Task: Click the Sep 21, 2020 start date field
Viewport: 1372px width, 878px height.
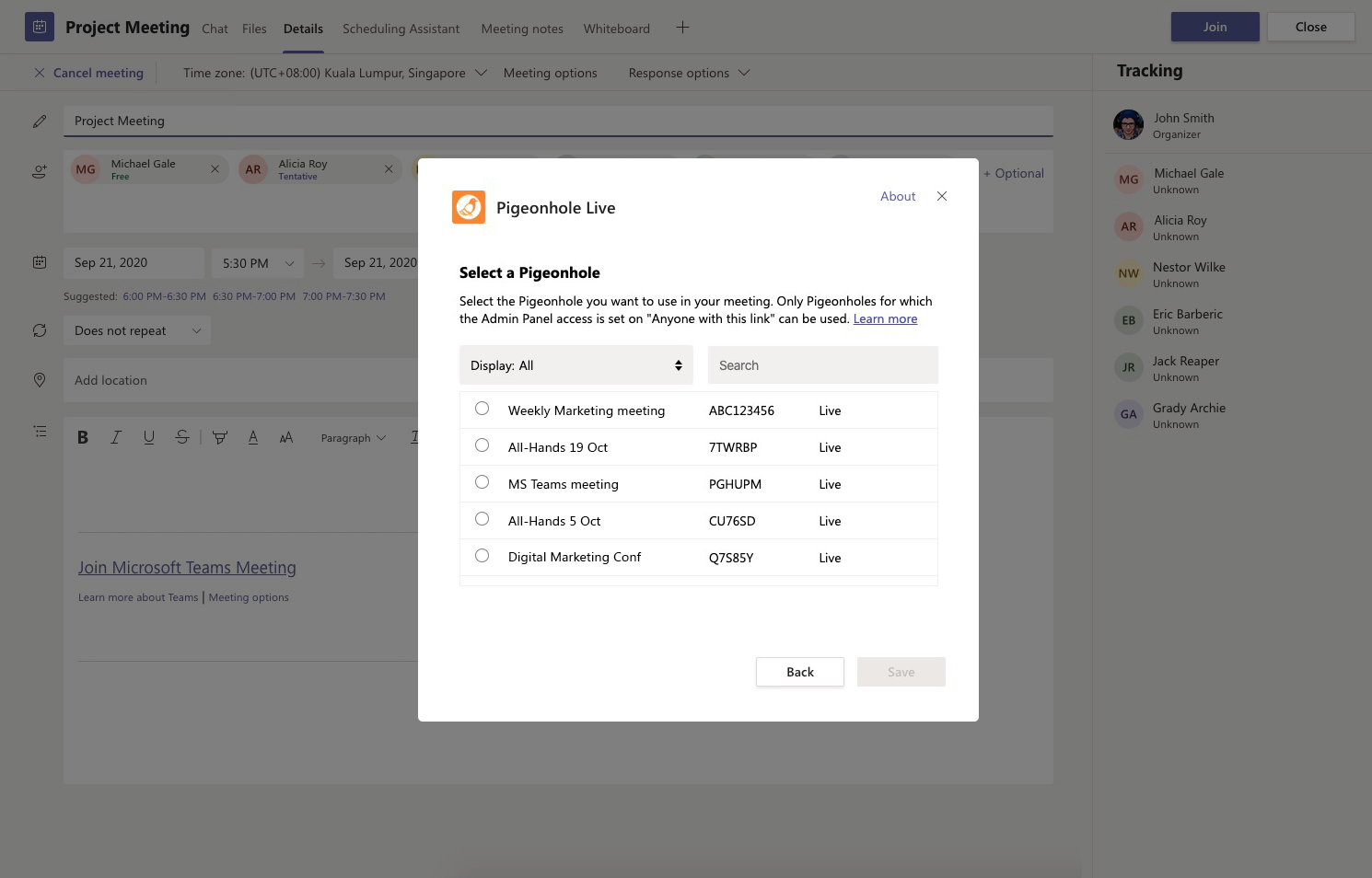Action: [134, 263]
